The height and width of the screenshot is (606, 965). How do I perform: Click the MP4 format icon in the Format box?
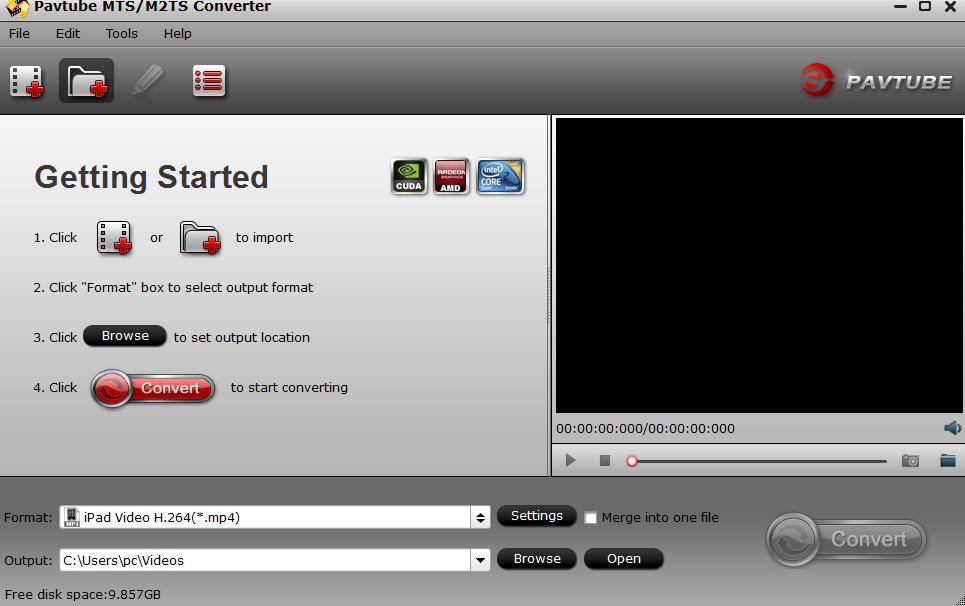click(72, 517)
